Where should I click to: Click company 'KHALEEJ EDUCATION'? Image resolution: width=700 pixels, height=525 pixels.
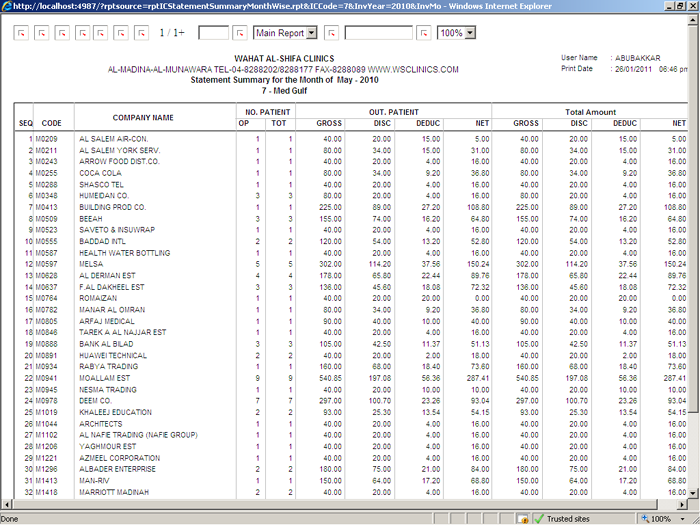click(115, 412)
